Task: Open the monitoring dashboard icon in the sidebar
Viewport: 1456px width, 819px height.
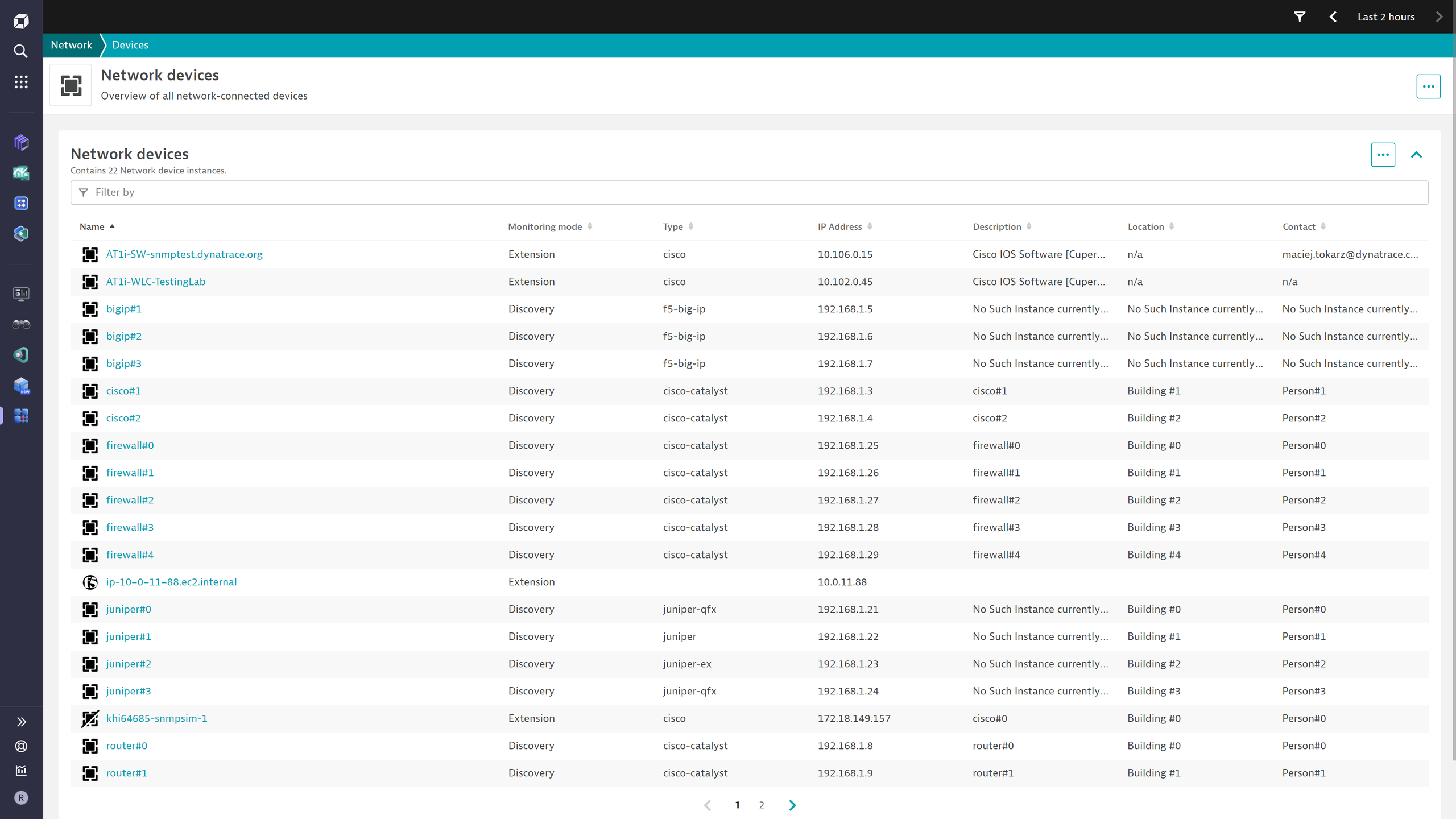Action: point(21,293)
